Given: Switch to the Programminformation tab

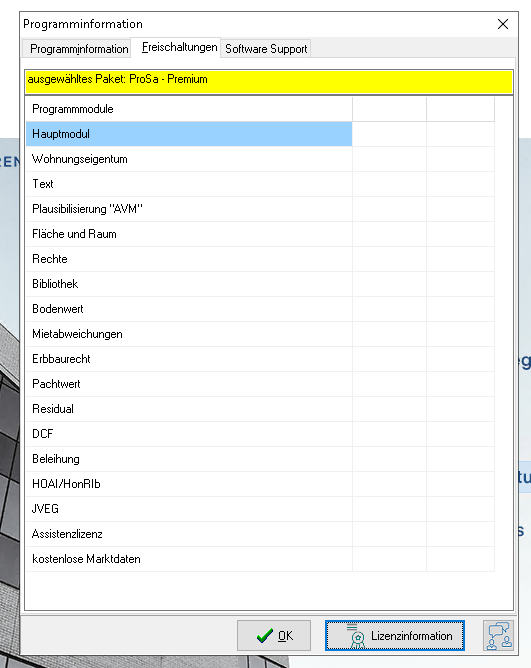Looking at the screenshot, I should (79, 49).
